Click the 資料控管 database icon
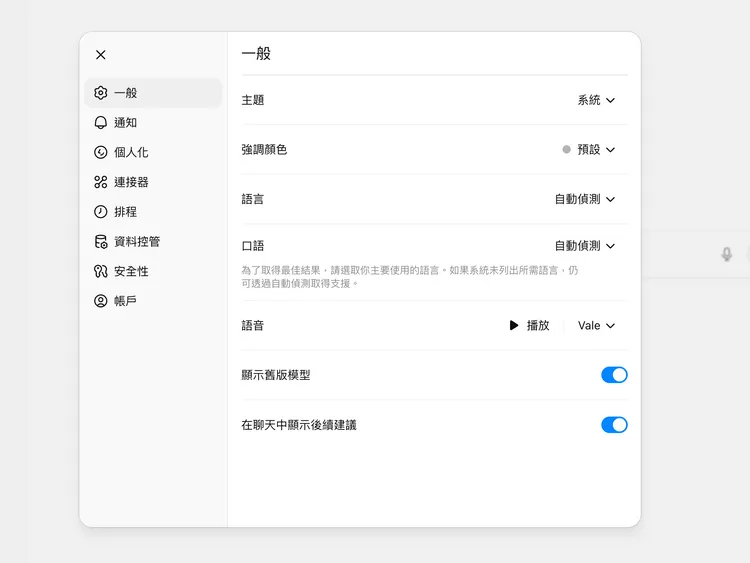Image resolution: width=750 pixels, height=563 pixels. click(x=100, y=242)
